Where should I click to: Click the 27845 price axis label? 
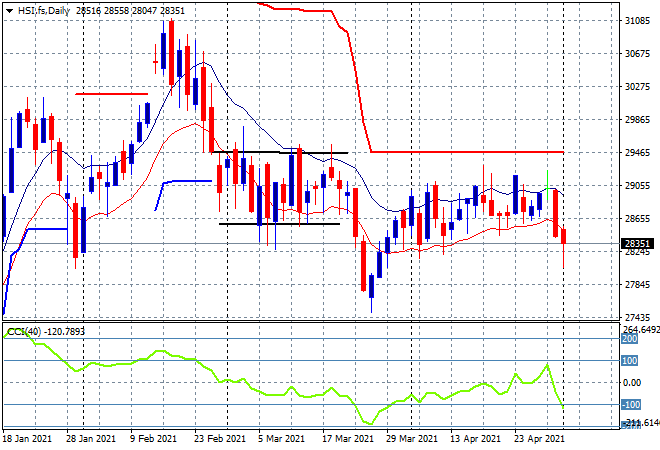(637, 285)
